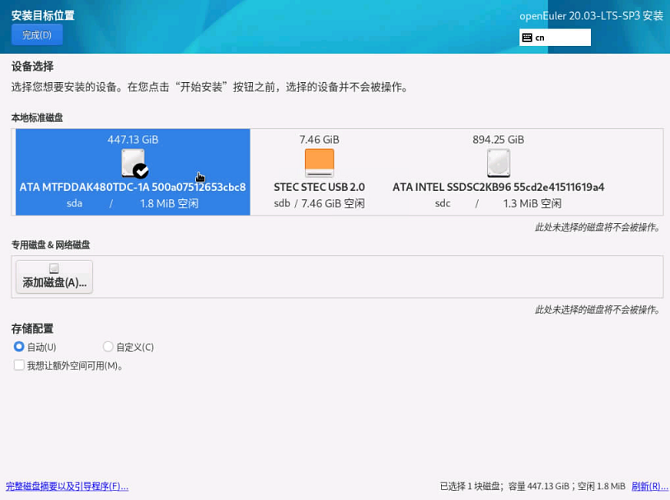Click the keyboard icon in layout indicator
Screen dimensions: 670x500
coord(527,38)
